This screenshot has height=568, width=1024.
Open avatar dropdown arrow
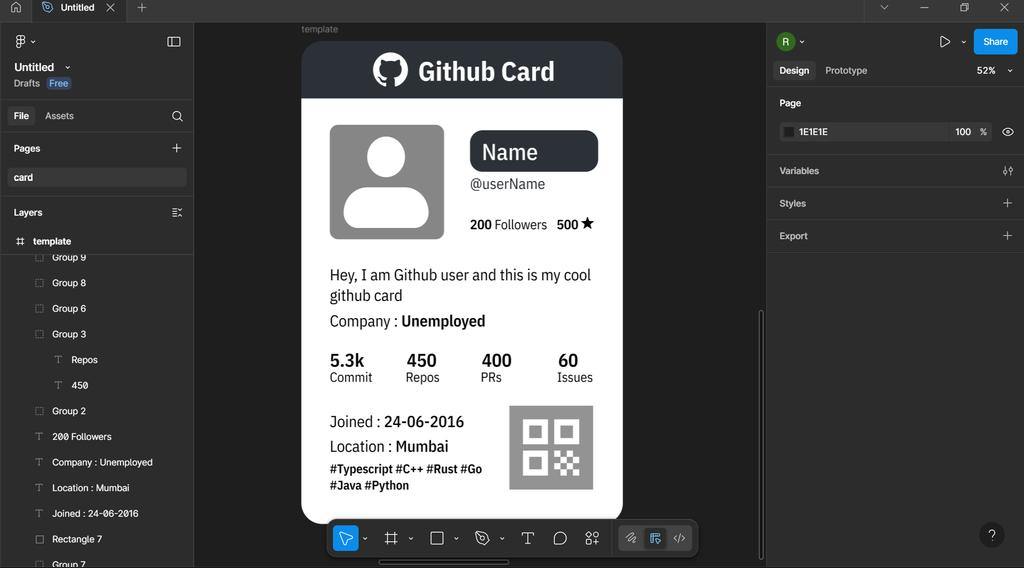(802, 42)
